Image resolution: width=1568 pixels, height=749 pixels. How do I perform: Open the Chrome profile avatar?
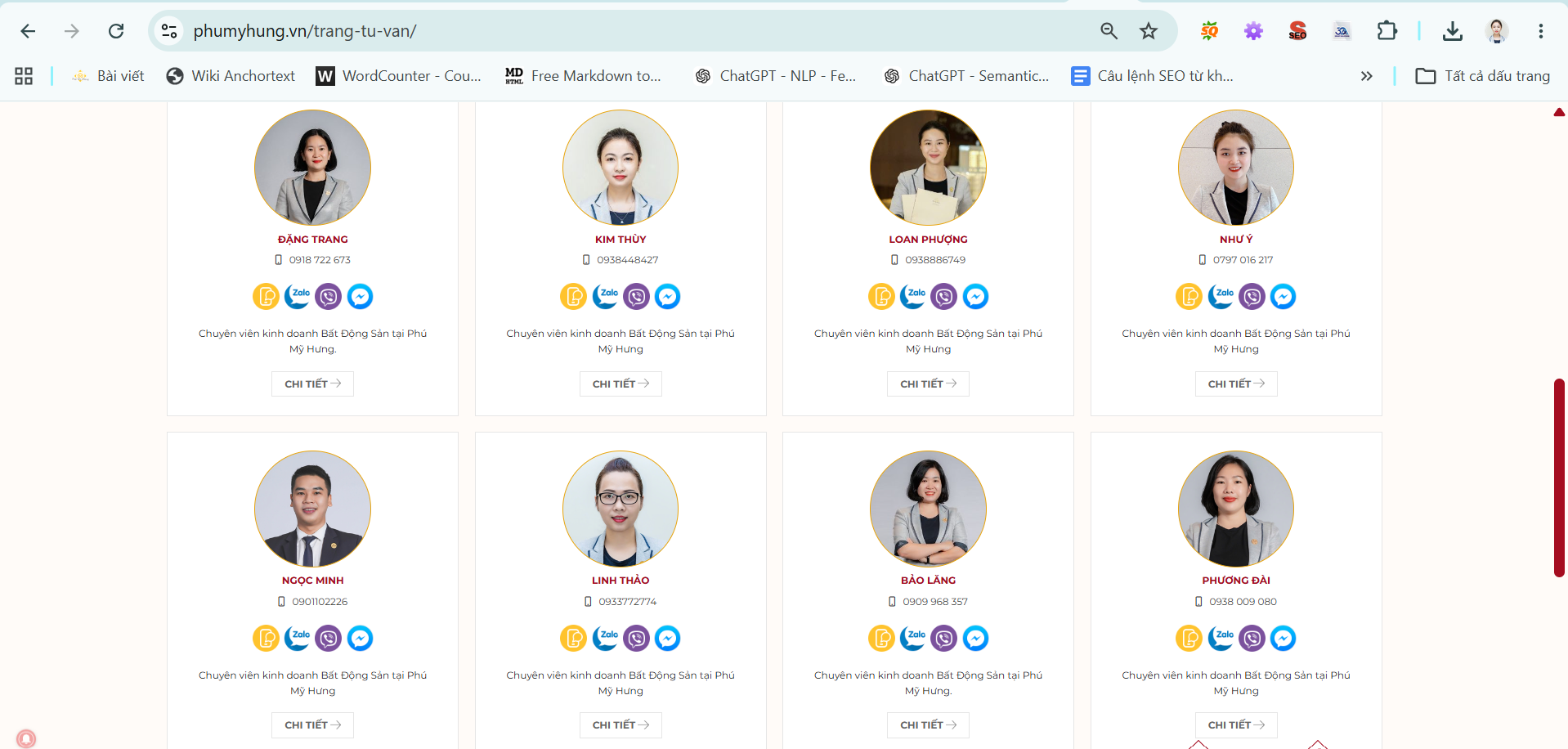coord(1497,31)
